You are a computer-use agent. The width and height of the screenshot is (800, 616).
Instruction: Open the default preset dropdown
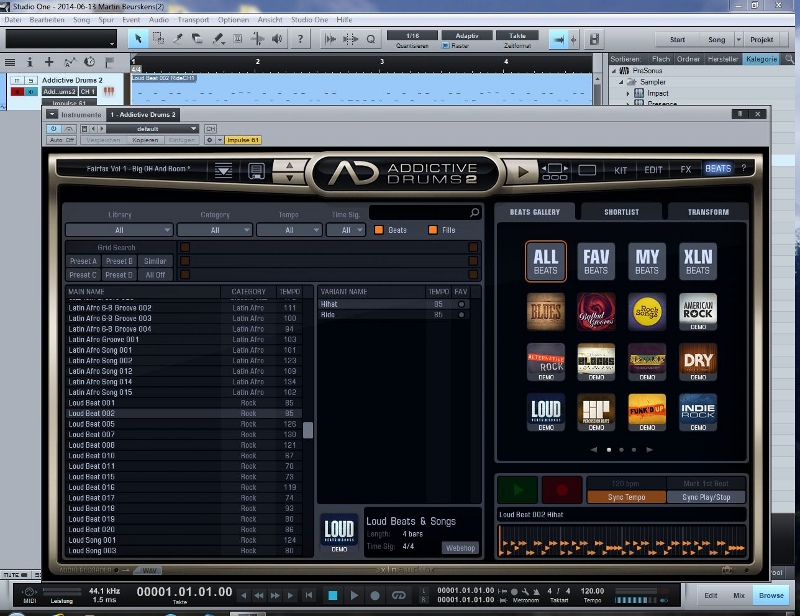point(152,129)
